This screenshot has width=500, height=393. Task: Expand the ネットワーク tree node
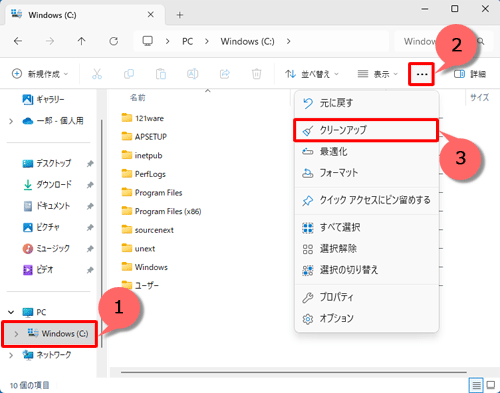[11, 355]
